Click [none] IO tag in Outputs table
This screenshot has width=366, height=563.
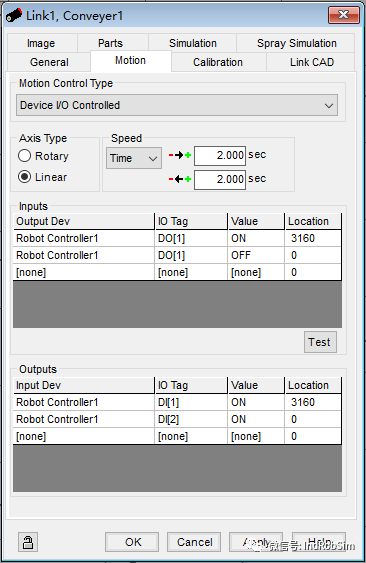pos(191,436)
